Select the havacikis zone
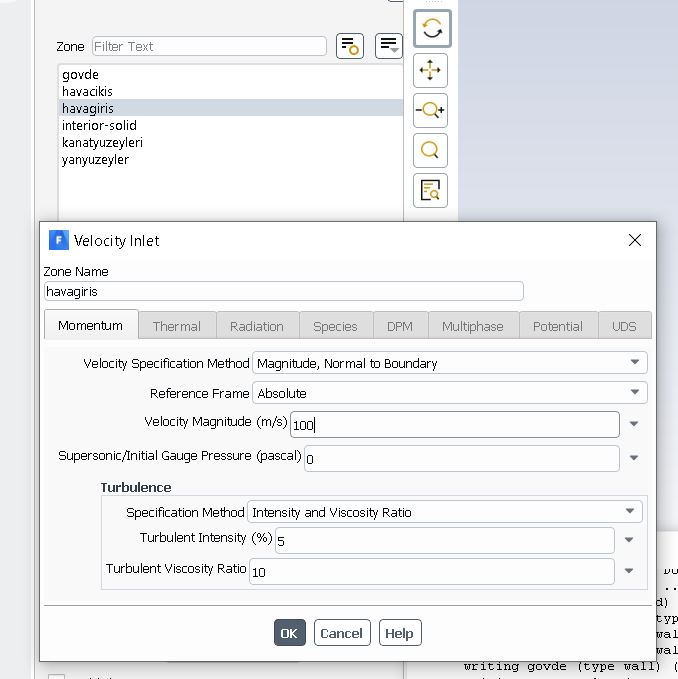The image size is (678, 679). (231, 91)
